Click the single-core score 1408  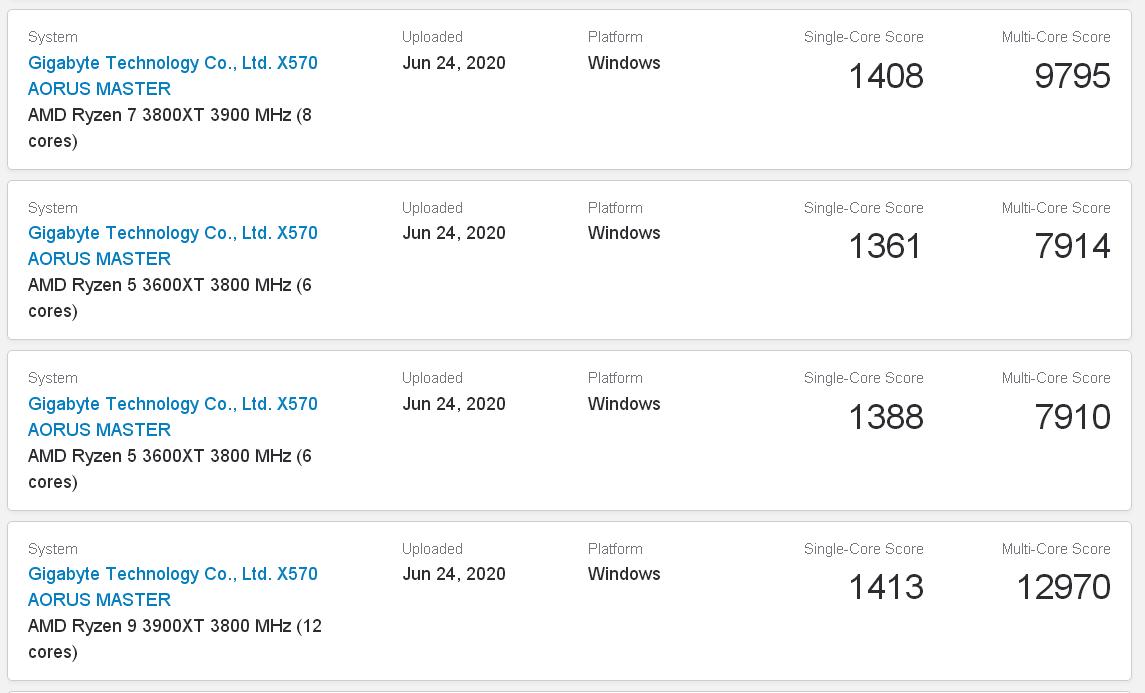tap(886, 75)
